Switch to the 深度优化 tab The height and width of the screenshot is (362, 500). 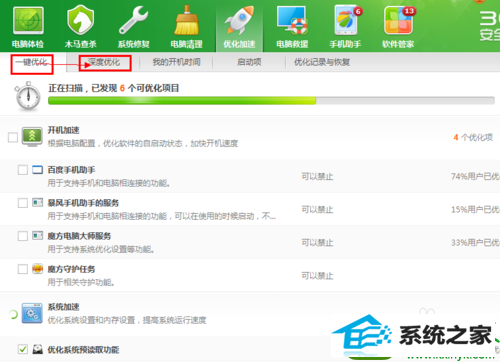point(104,62)
